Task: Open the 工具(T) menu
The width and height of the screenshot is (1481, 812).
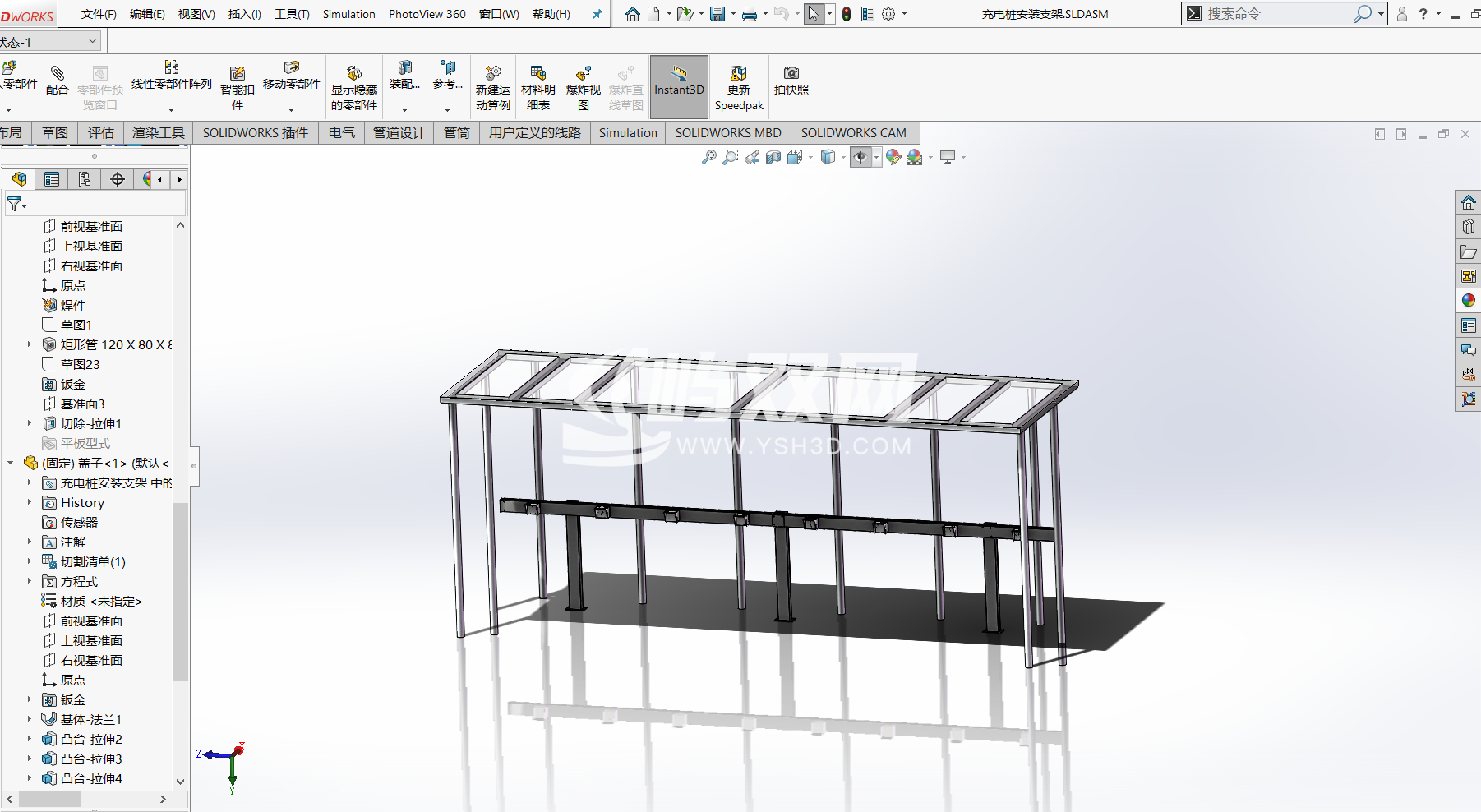Action: [292, 14]
